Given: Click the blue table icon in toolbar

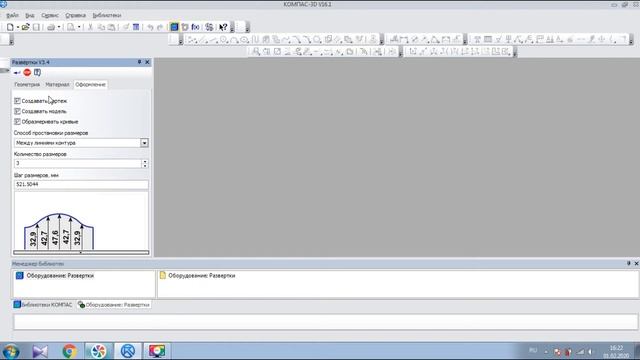Looking at the screenshot, I should [136, 27].
